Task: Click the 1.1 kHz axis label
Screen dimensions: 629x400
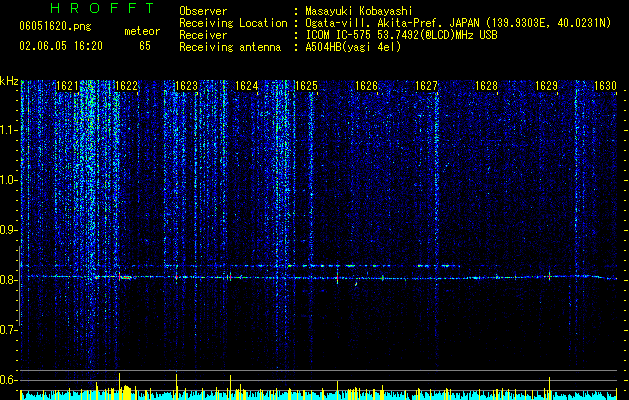Action: click(x=8, y=130)
